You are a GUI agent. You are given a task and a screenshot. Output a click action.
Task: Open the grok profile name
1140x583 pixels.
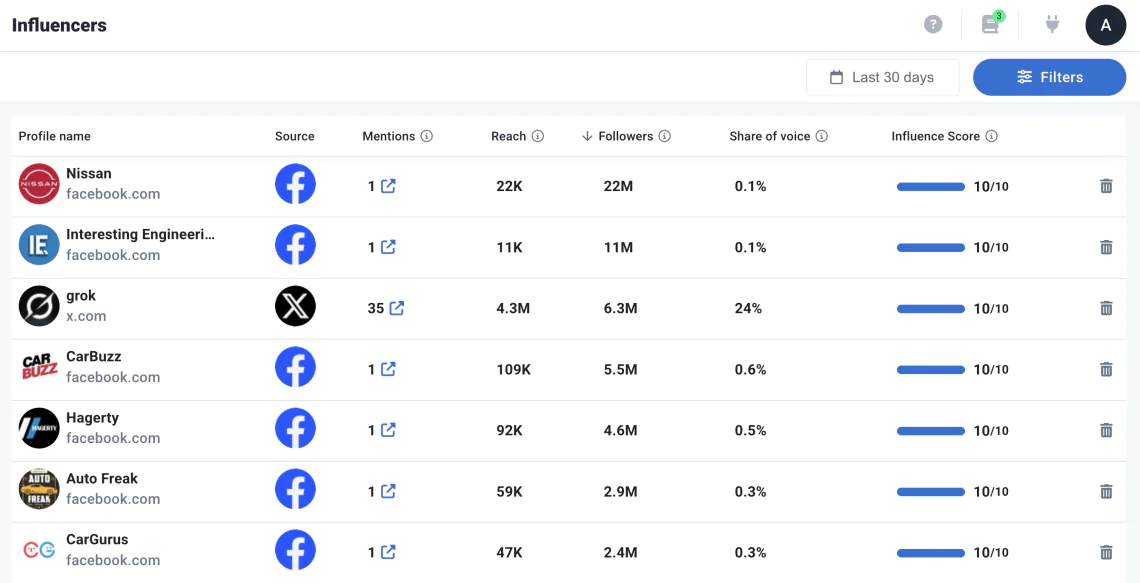click(x=81, y=296)
